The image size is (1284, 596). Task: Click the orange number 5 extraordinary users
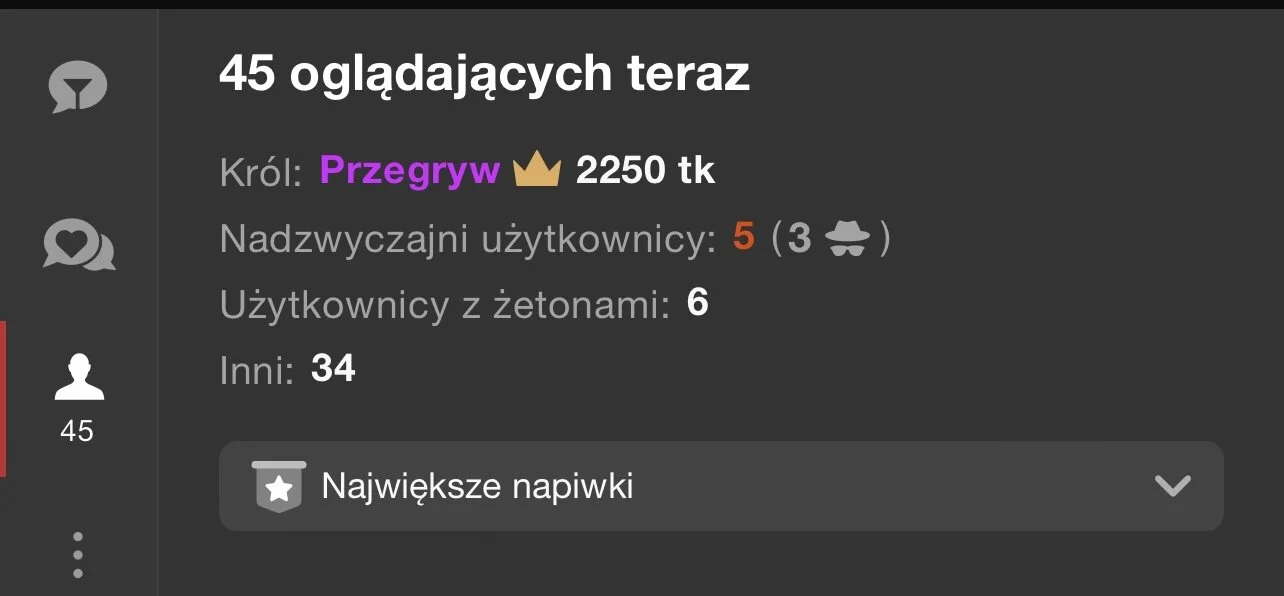[743, 238]
